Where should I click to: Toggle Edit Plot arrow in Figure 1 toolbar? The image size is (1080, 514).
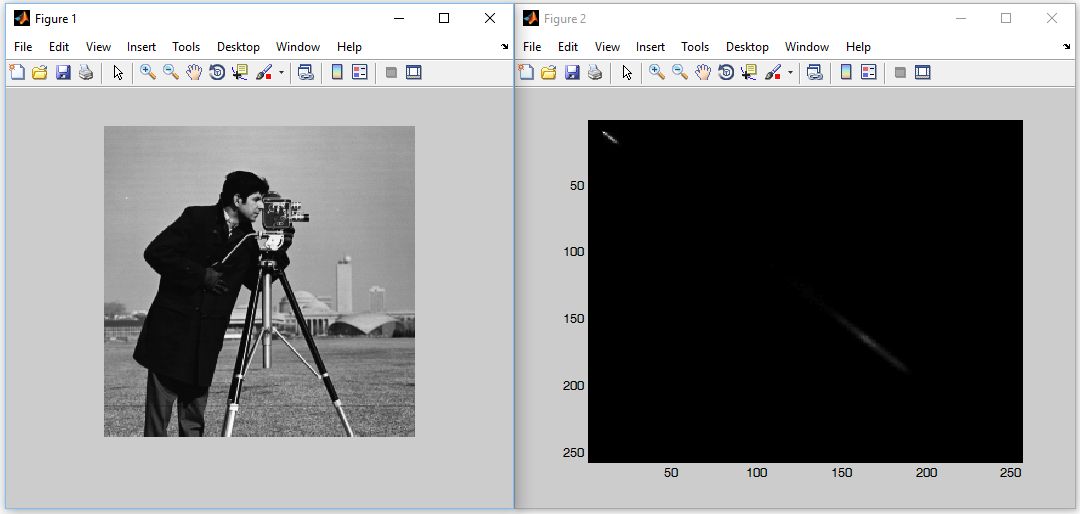coord(118,72)
